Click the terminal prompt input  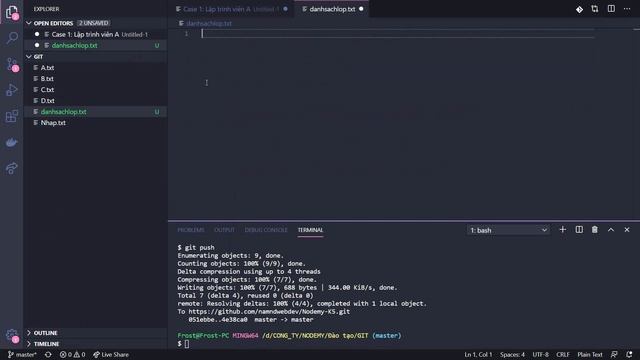(x=187, y=344)
